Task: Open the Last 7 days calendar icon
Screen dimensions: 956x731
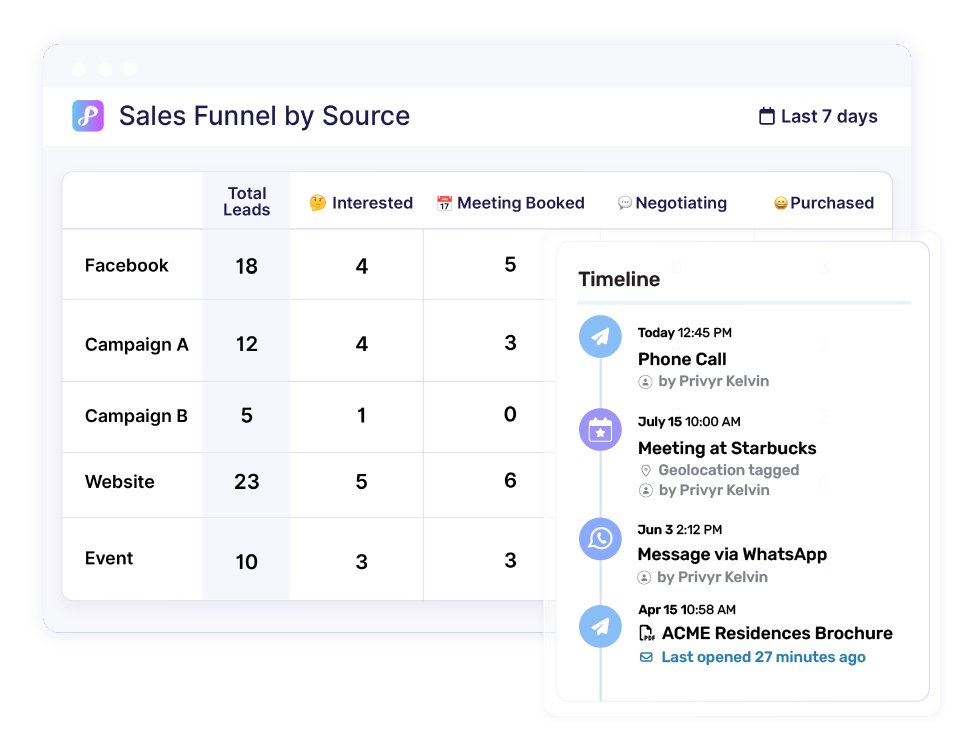Action: (766, 116)
